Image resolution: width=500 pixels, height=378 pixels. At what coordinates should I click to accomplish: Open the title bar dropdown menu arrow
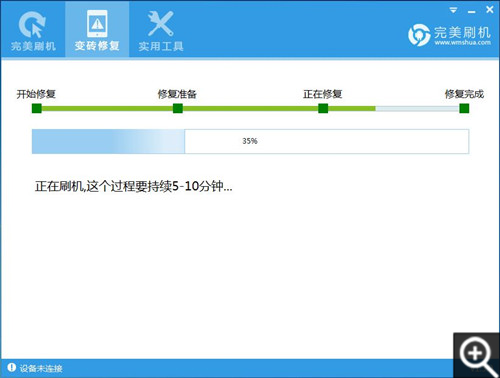click(453, 10)
